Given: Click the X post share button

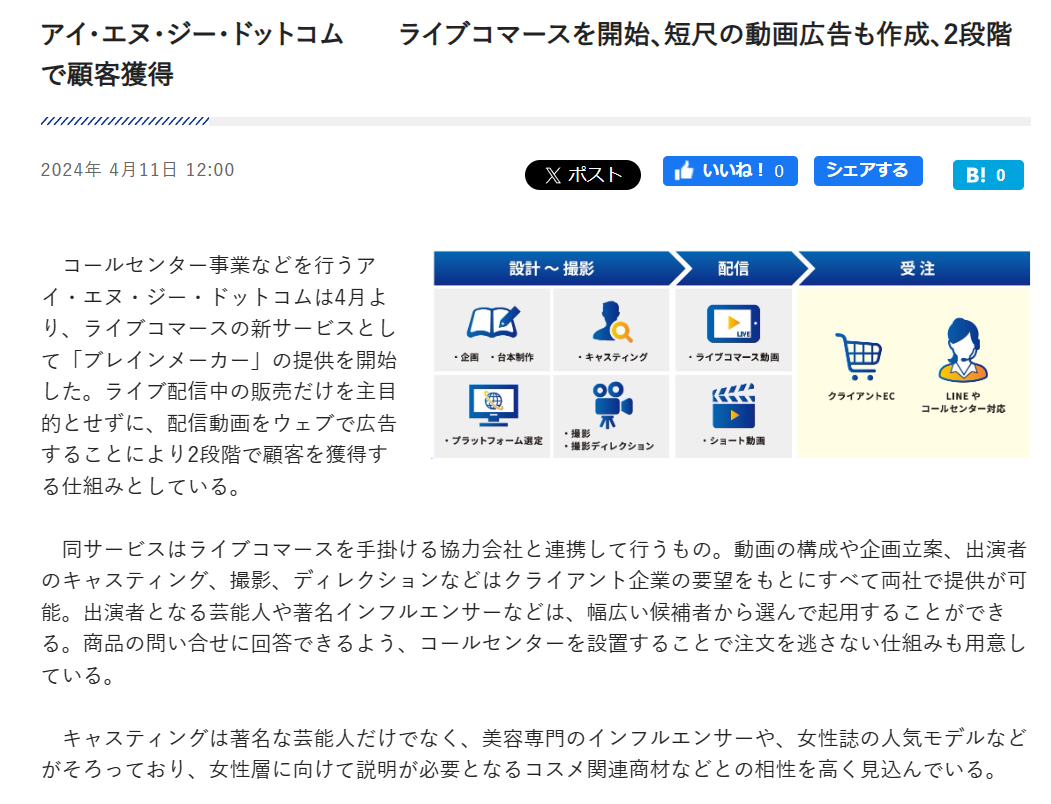Looking at the screenshot, I should (583, 175).
